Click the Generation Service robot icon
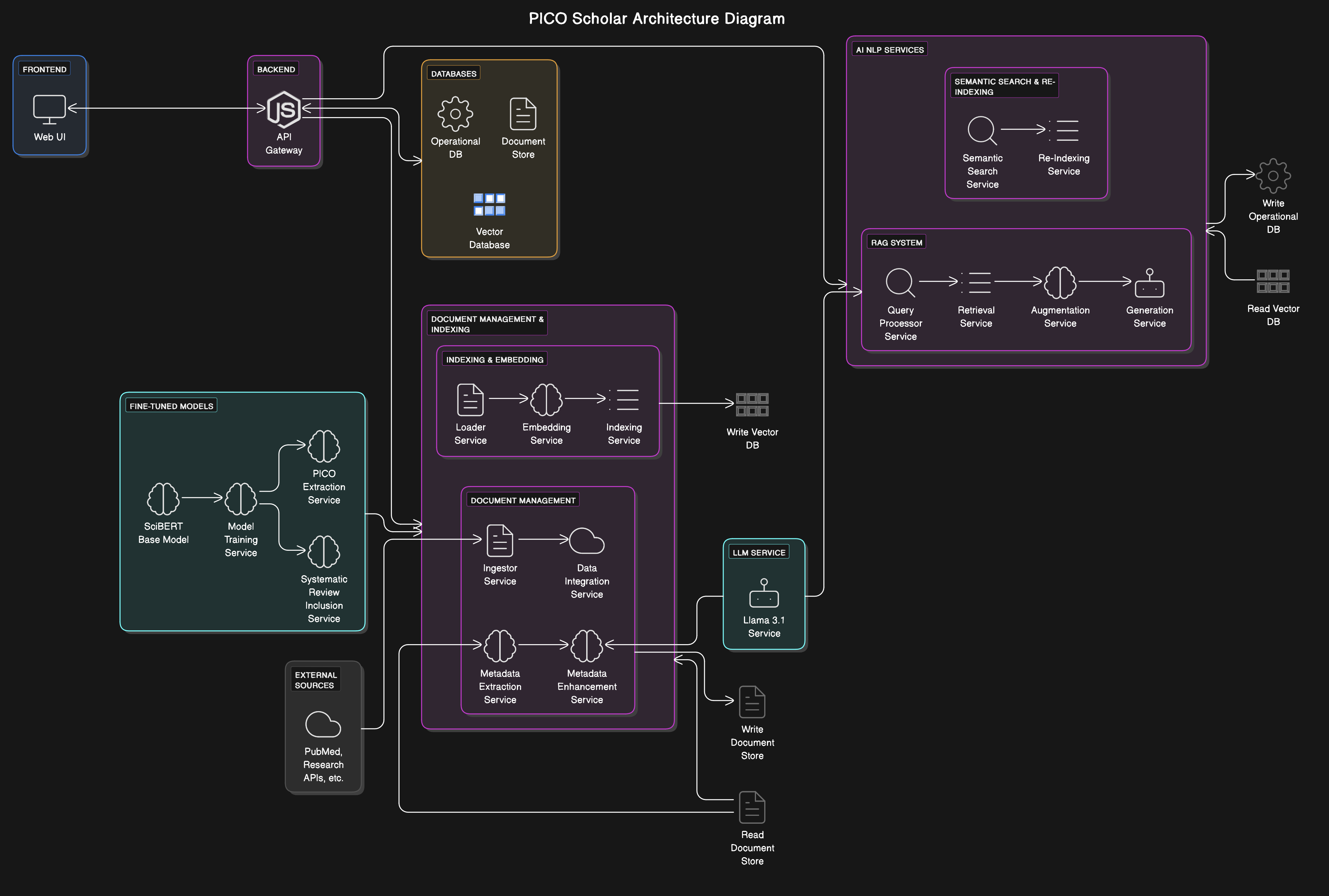1329x896 pixels. coord(1149,283)
